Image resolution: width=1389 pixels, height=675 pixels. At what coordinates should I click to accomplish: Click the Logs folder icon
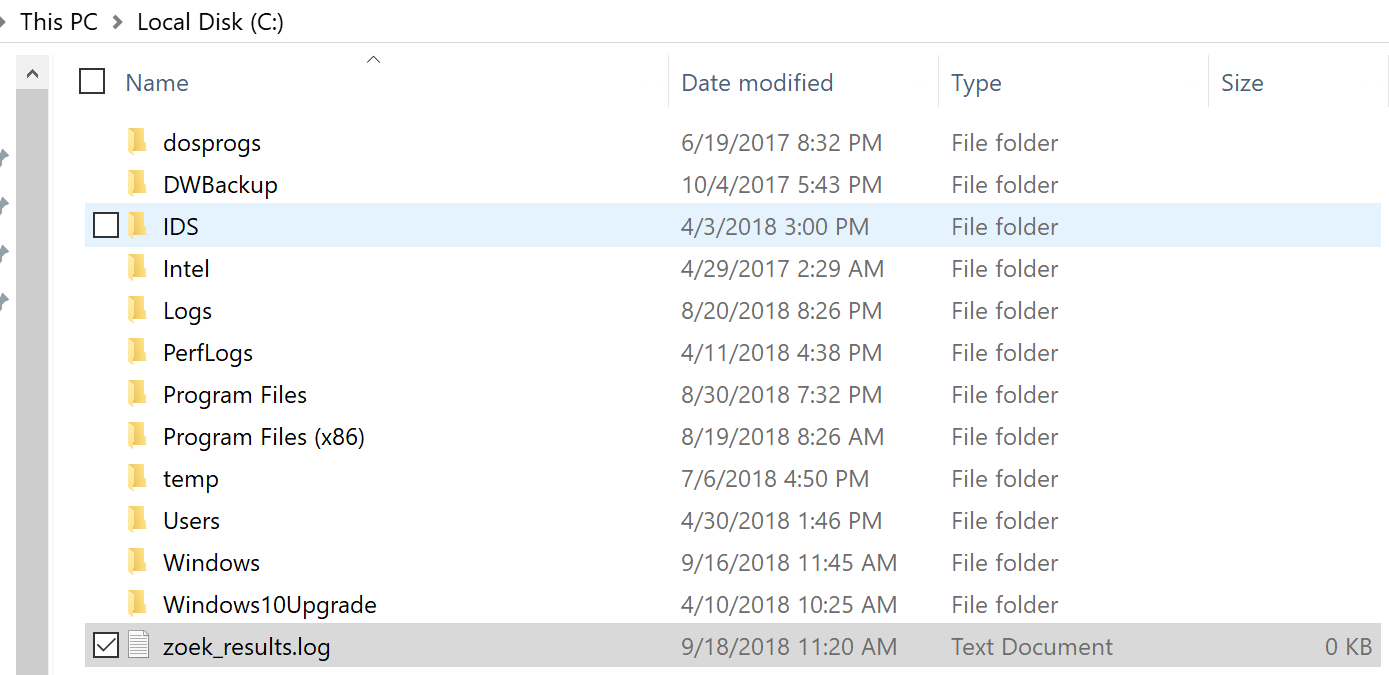[138, 310]
